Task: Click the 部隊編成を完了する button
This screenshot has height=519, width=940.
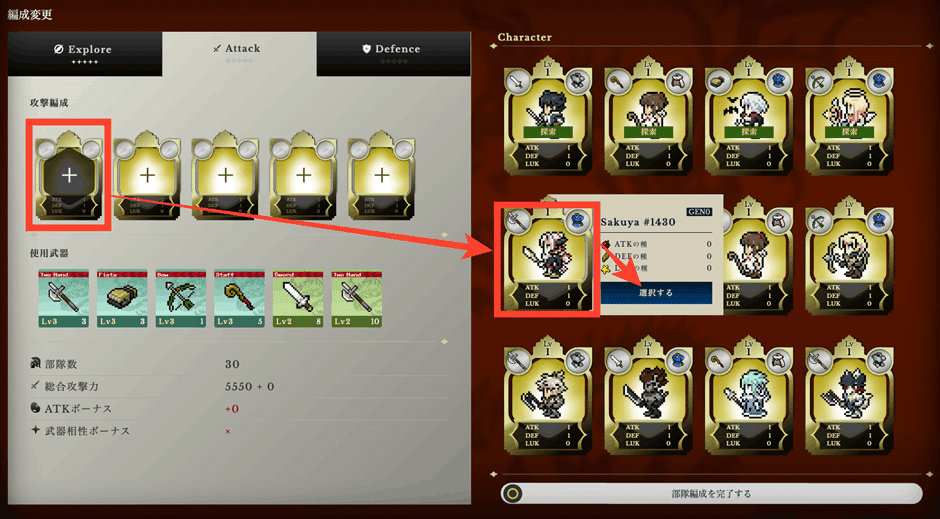Action: pos(712,494)
